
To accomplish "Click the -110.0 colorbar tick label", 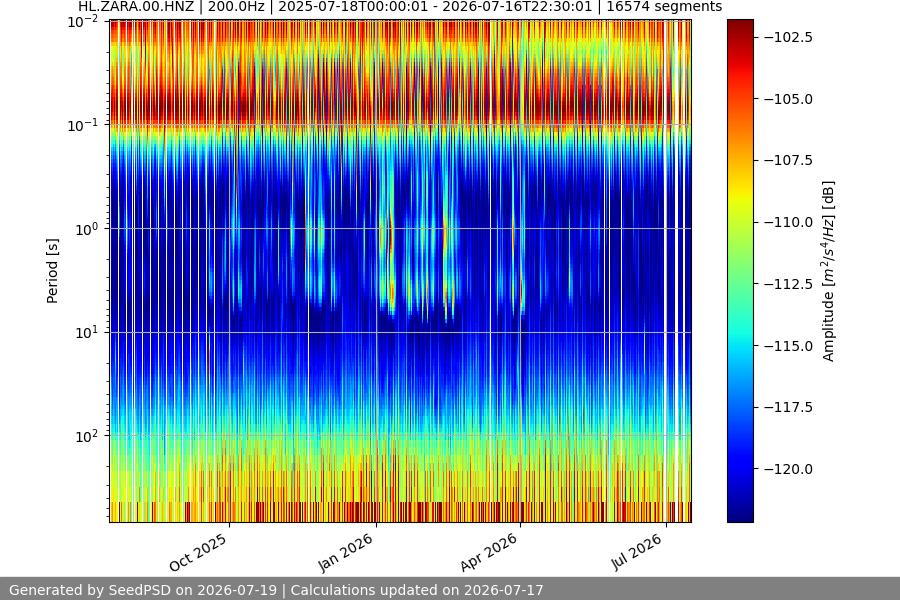I will coord(788,222).
